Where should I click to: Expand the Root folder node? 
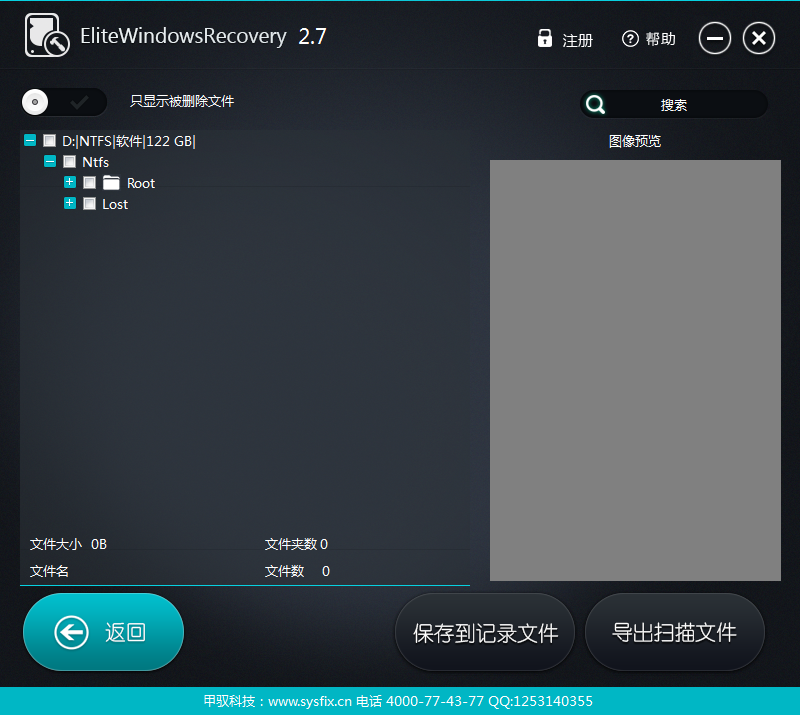click(x=70, y=182)
